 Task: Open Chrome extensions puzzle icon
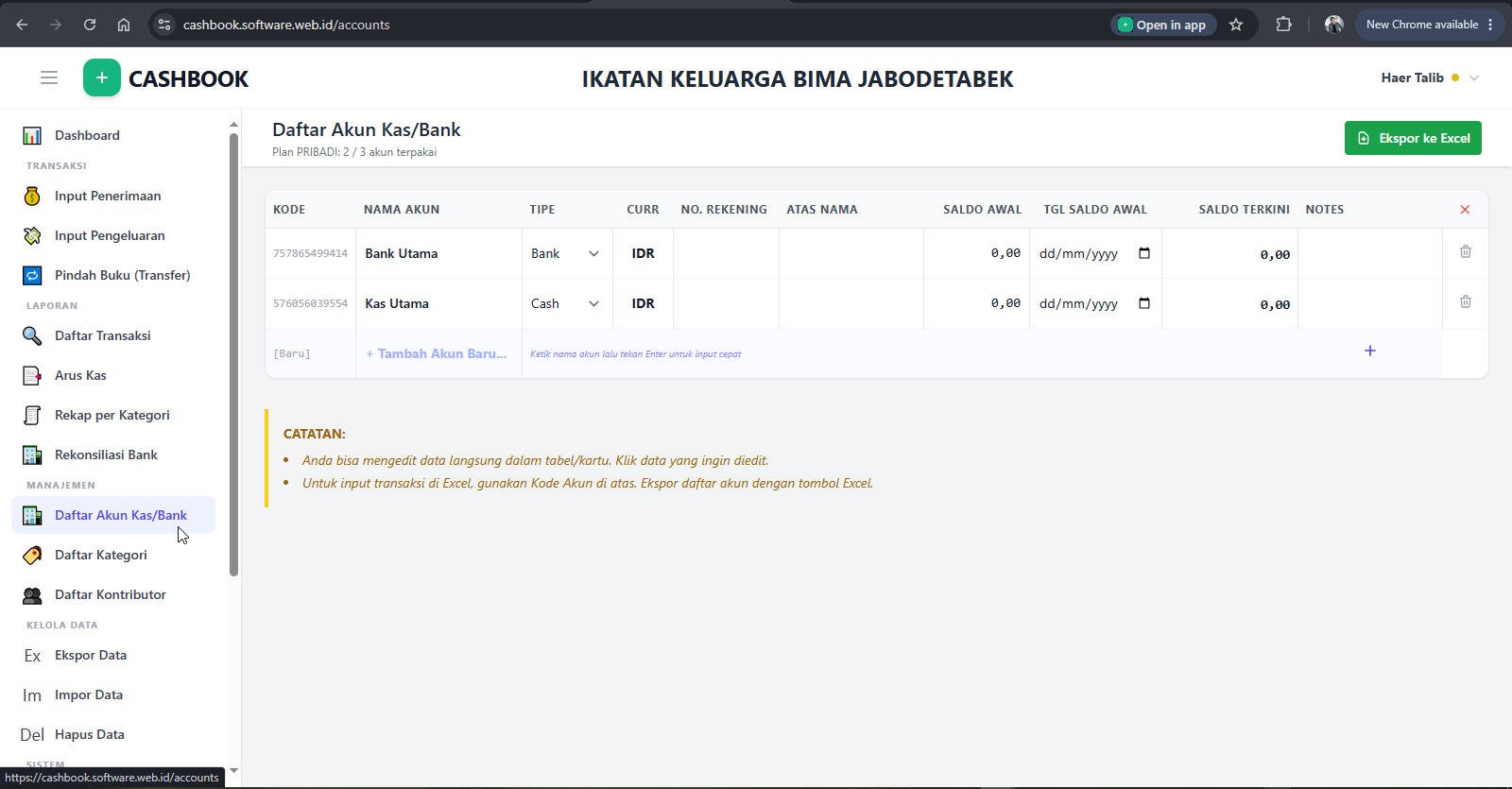pyautogui.click(x=1283, y=25)
